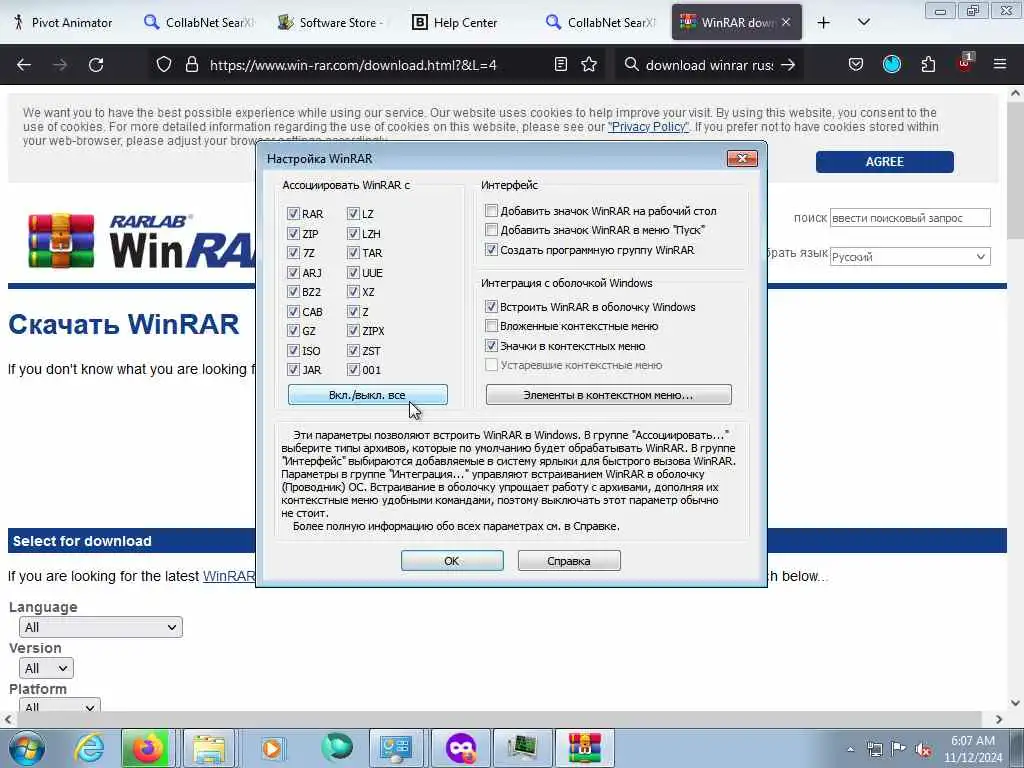Switch to the Help Center tab
Viewport: 1024px width, 768px height.
tap(456, 23)
